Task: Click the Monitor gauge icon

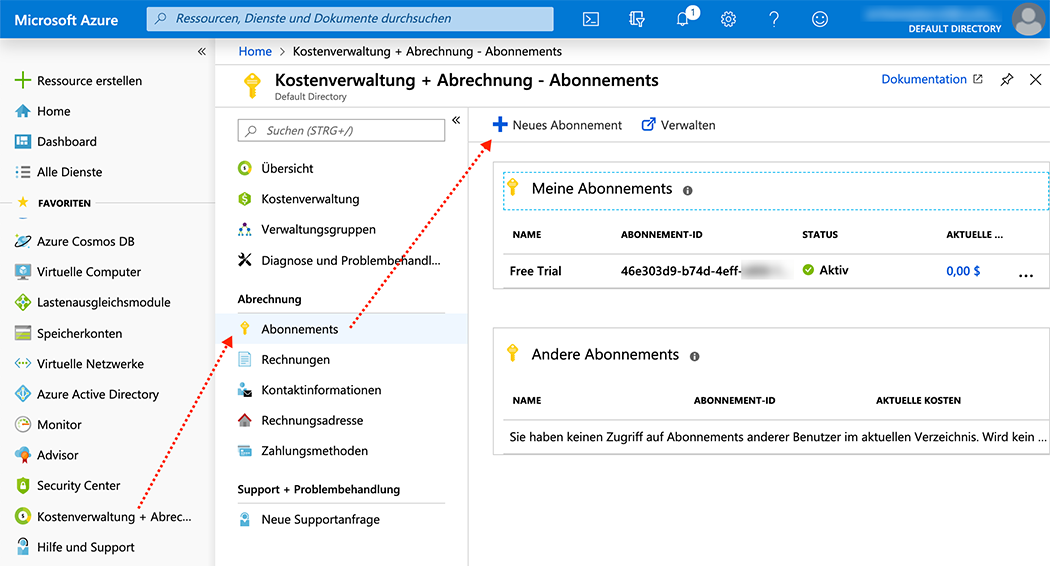Action: point(23,425)
